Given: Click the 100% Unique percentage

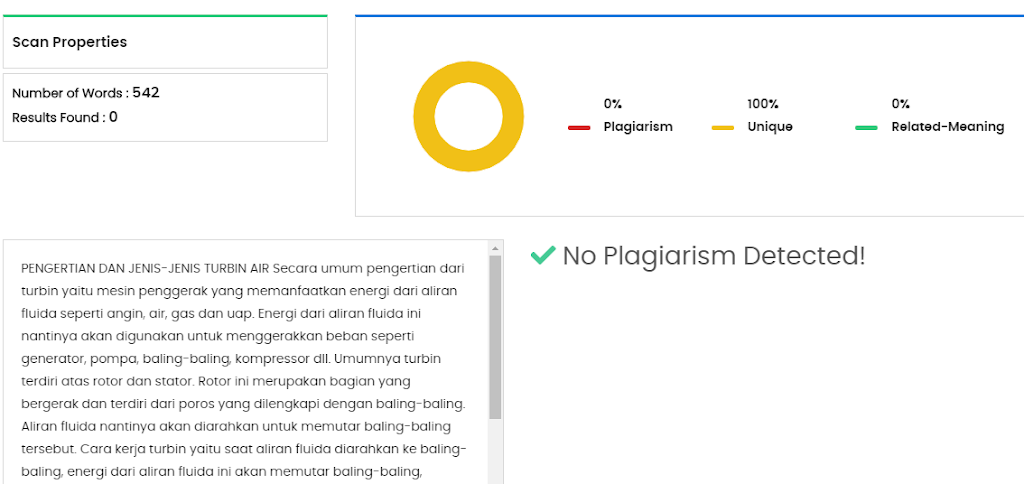Looking at the screenshot, I should (x=762, y=104).
